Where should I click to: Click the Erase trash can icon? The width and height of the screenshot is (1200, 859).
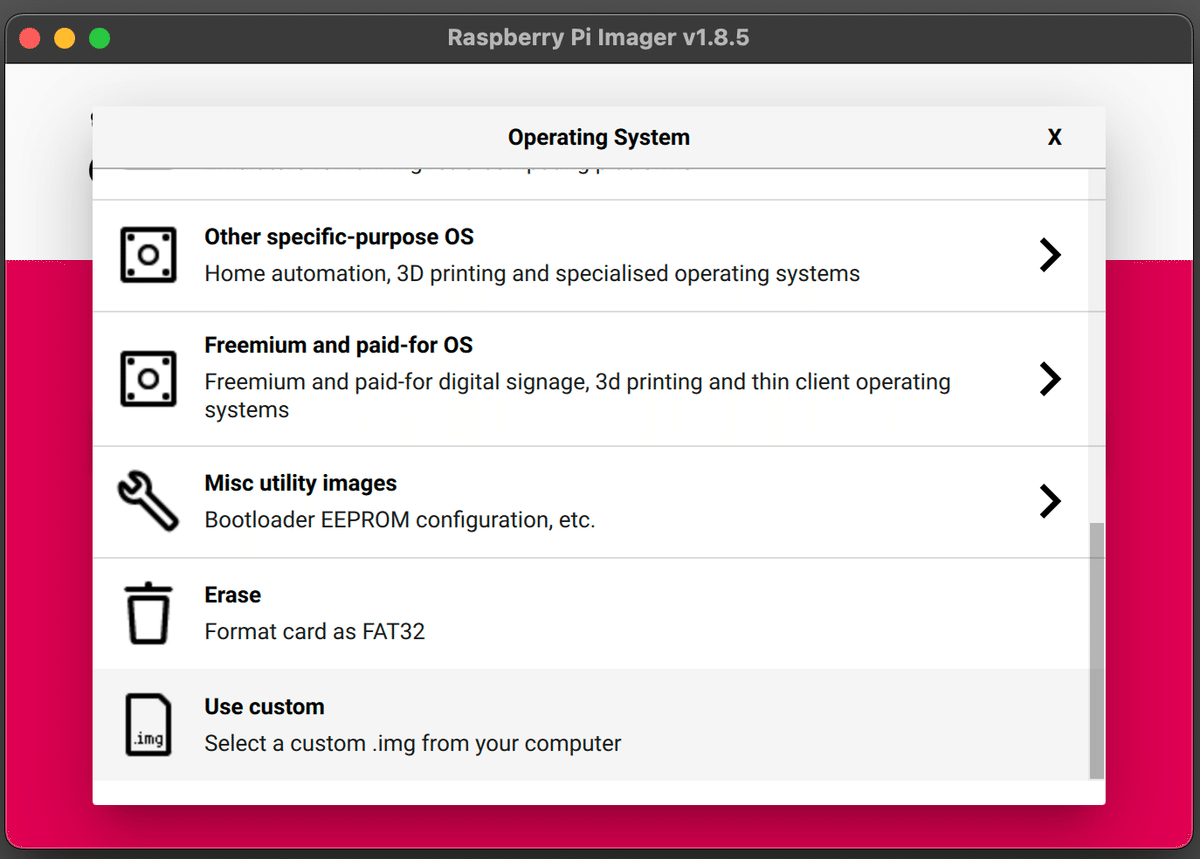tap(148, 613)
